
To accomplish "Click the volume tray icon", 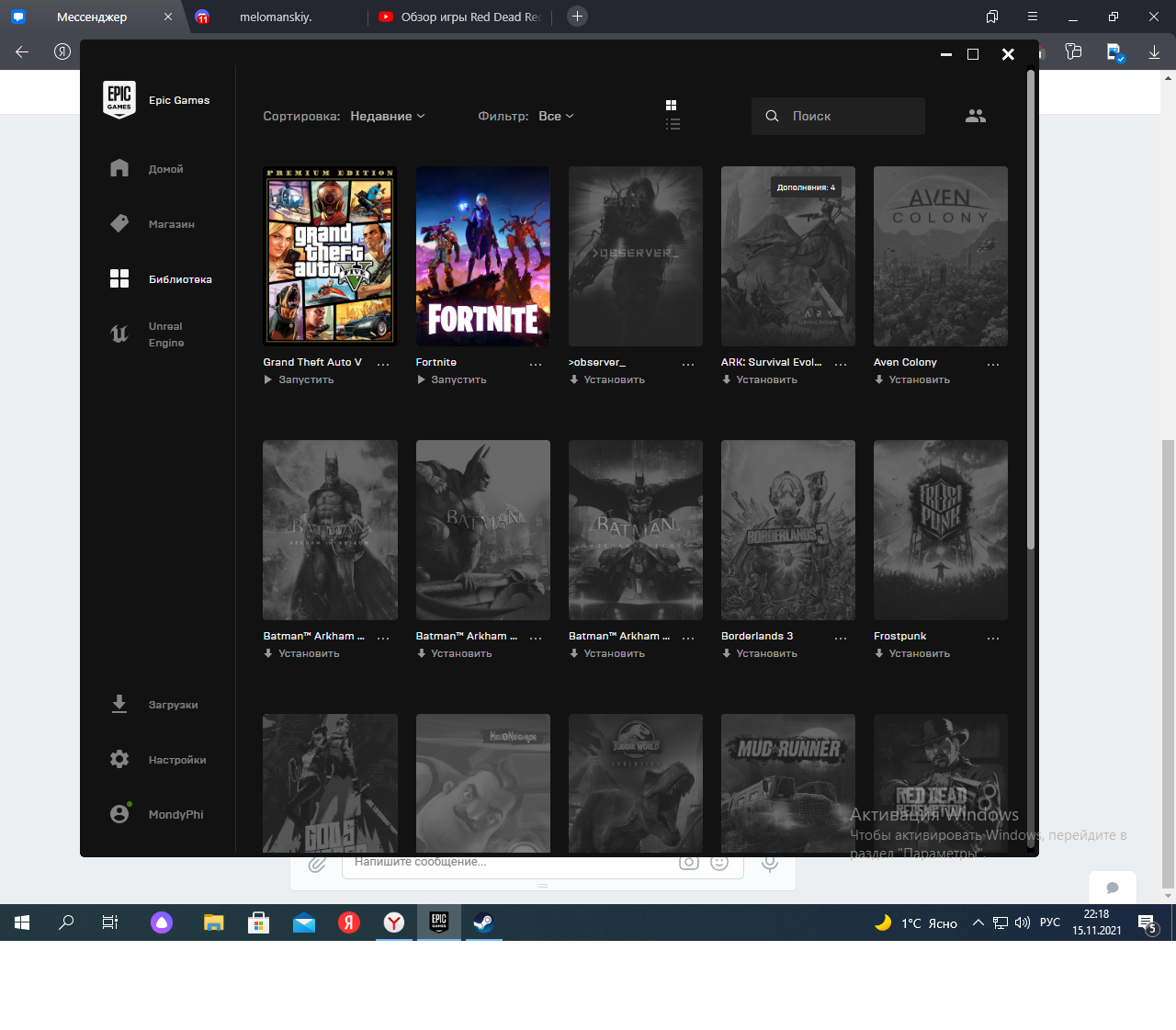I will [x=1023, y=922].
